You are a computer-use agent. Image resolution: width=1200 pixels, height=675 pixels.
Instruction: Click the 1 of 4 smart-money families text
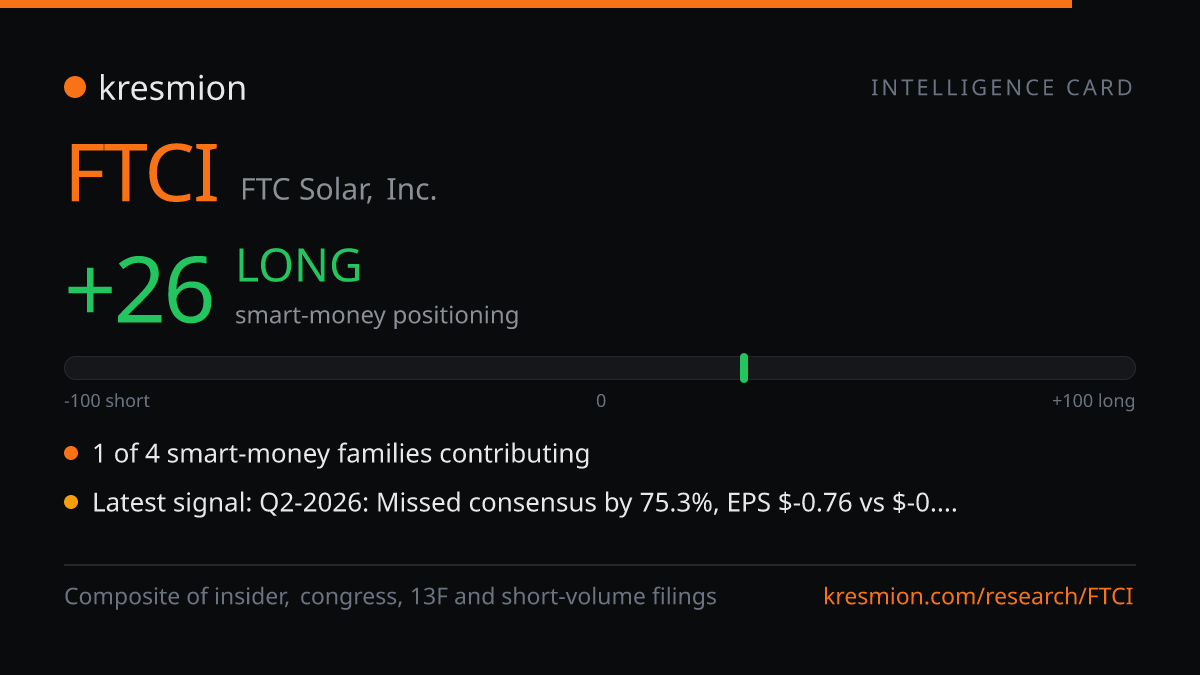pyautogui.click(x=341, y=454)
